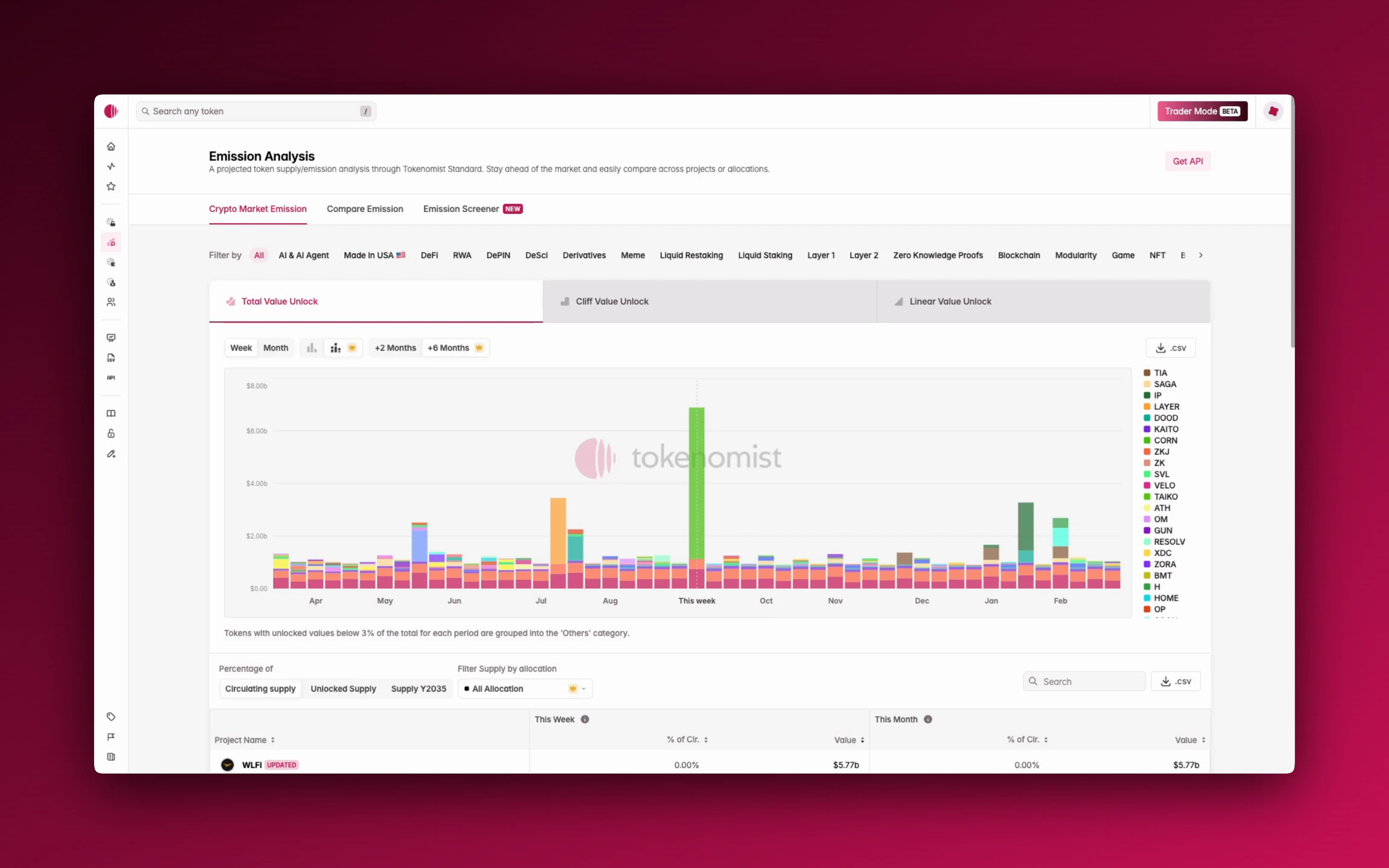Click the people/investors sidebar icon

(x=111, y=302)
